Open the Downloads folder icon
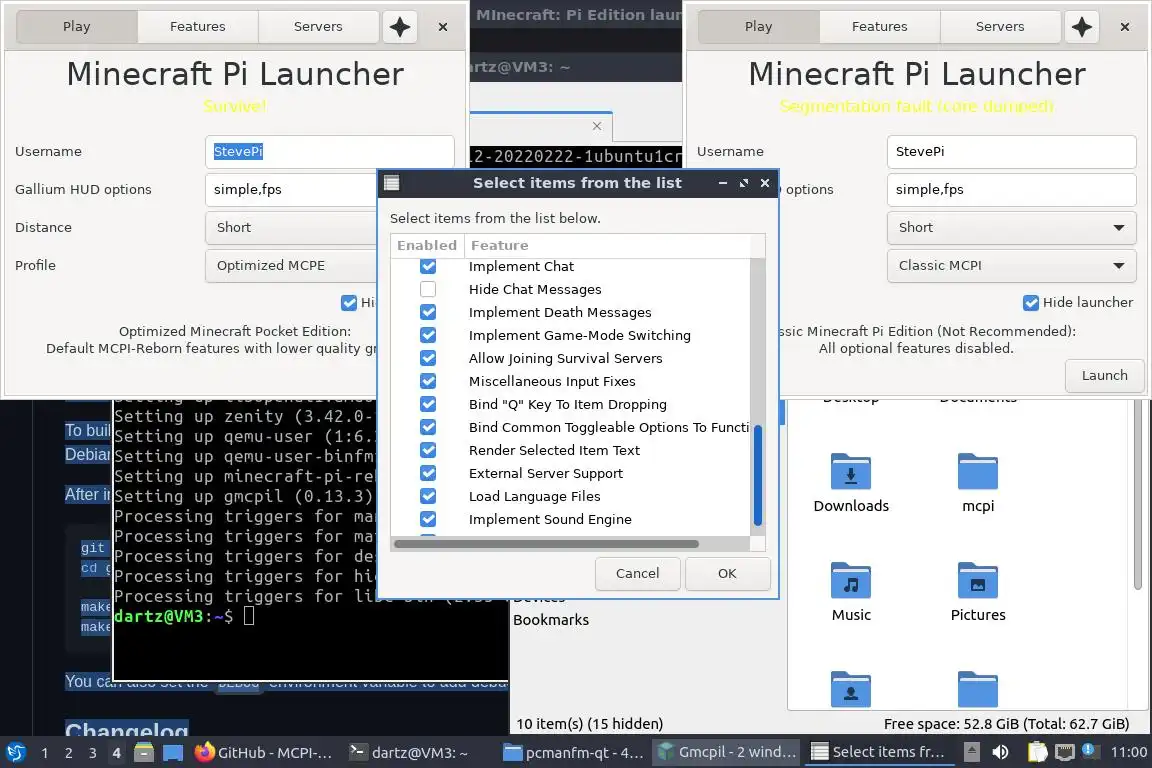 point(851,471)
